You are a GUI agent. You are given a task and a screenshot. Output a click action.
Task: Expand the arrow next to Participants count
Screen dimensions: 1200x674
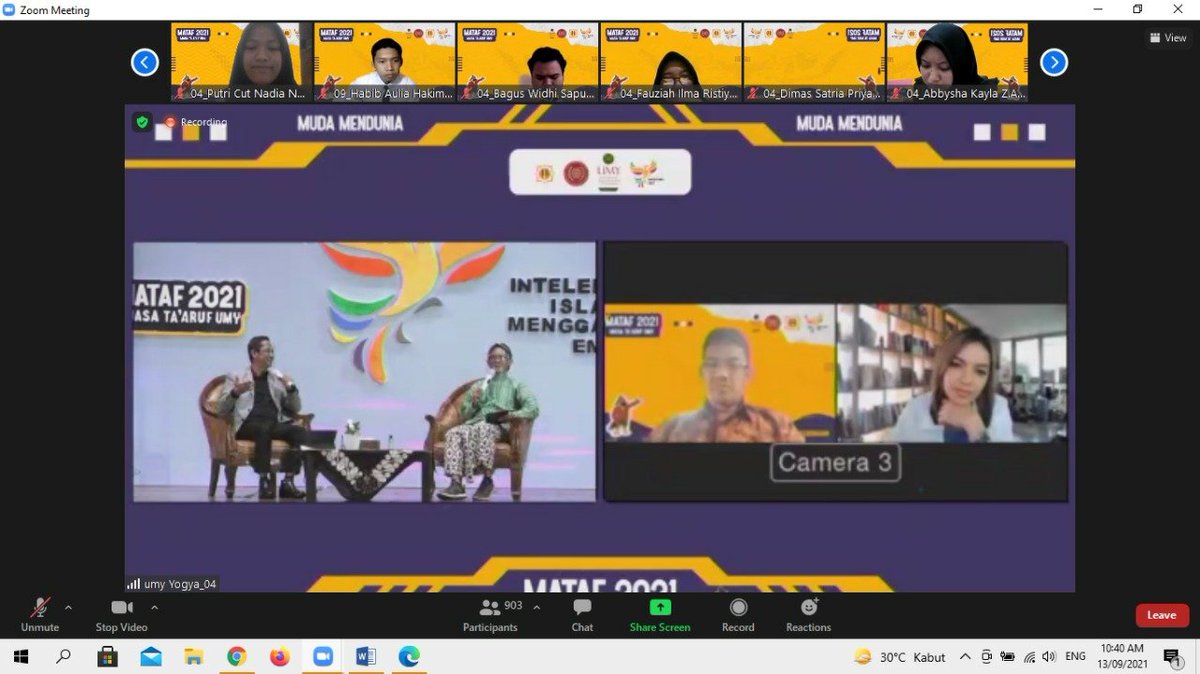pos(536,607)
